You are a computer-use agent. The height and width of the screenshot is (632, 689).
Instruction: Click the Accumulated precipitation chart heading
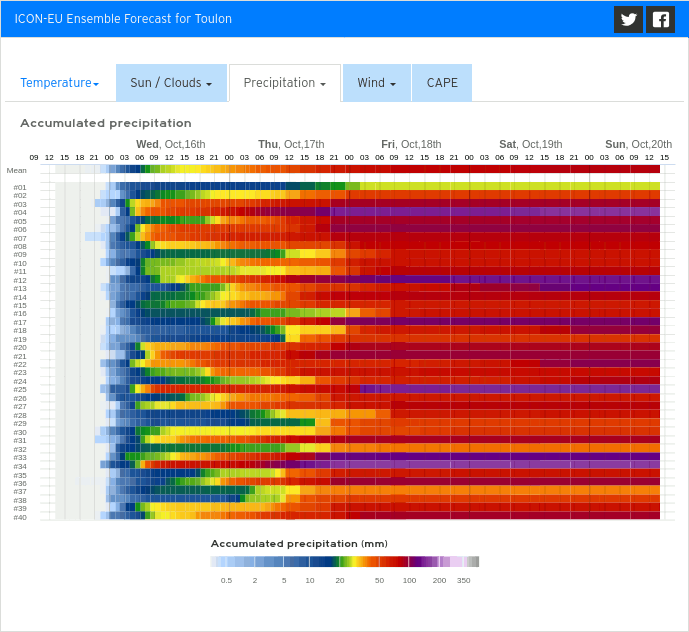pyautogui.click(x=106, y=123)
